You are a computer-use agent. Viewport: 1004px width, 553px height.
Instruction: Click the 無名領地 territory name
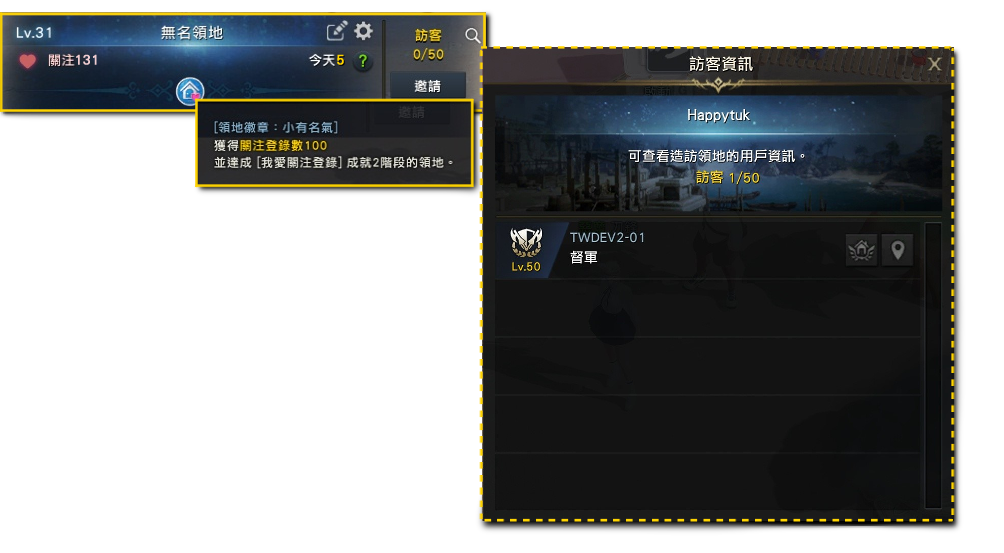tap(191, 33)
